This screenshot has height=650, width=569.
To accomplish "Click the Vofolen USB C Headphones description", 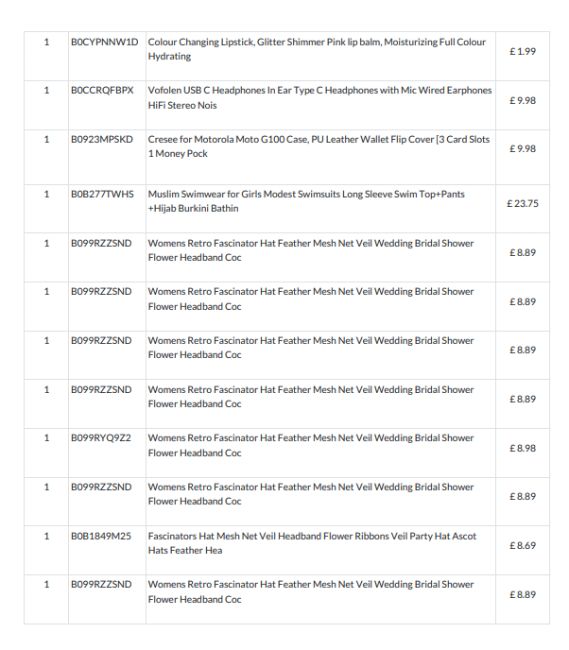I will click(x=320, y=98).
